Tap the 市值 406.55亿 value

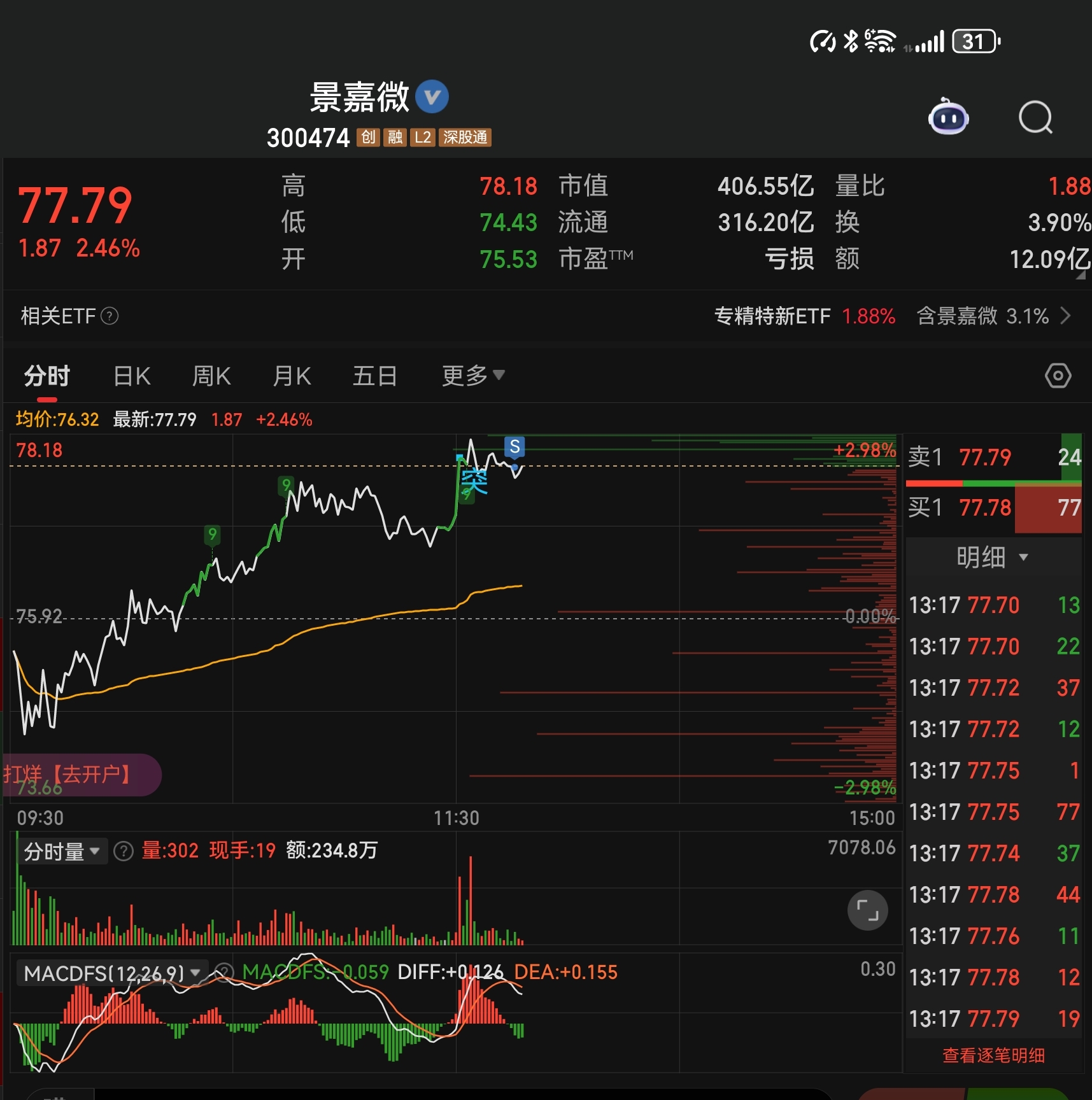765,186
